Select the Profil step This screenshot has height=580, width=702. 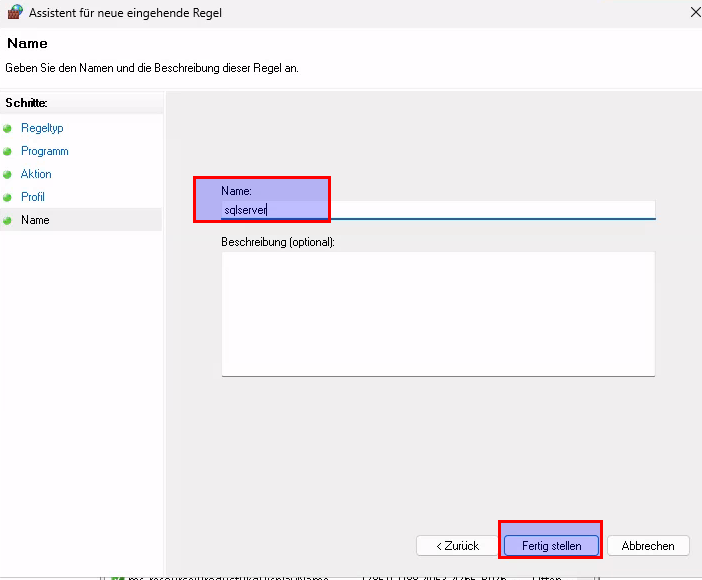point(33,197)
